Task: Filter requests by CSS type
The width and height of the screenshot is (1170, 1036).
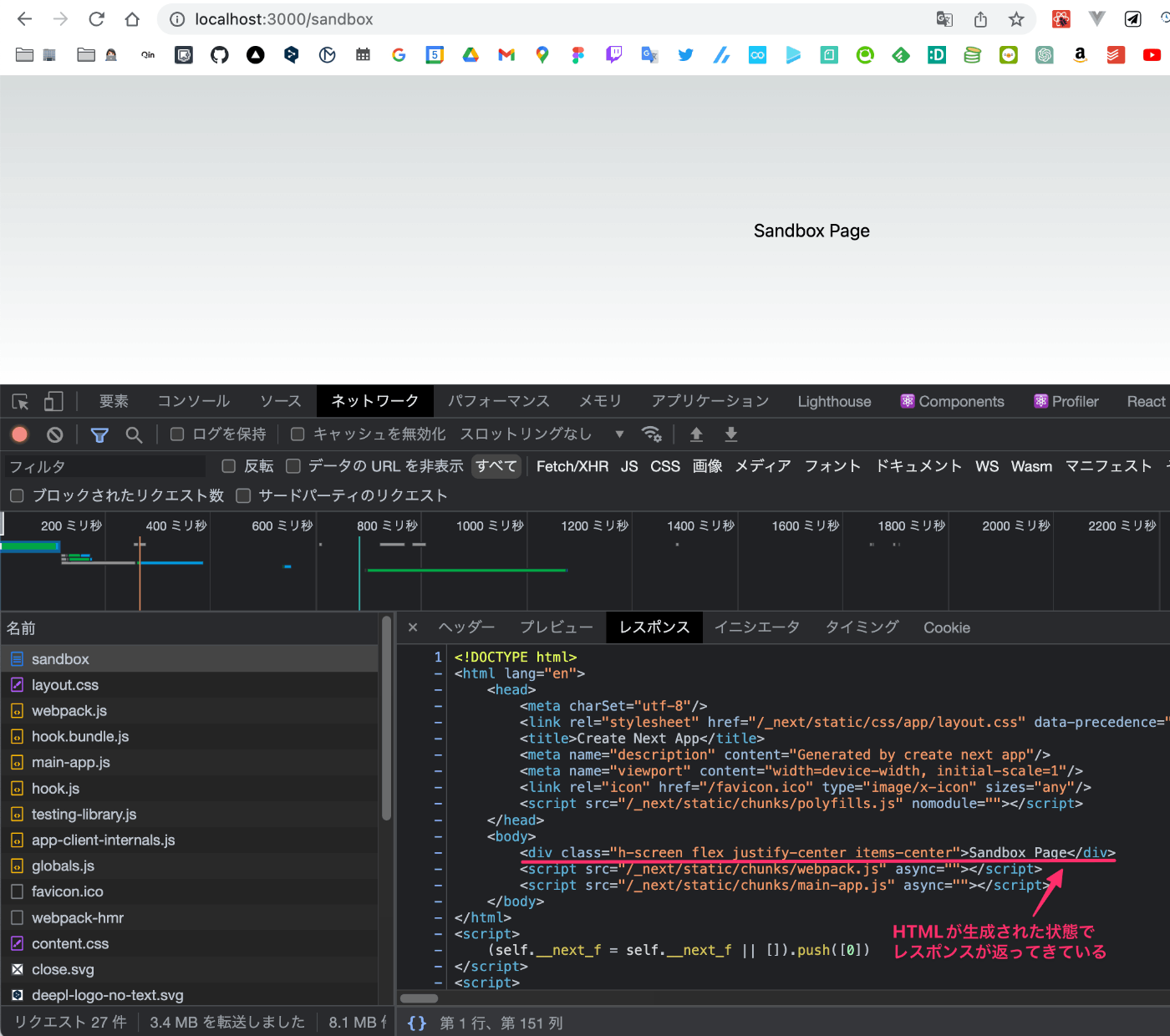Action: pyautogui.click(x=665, y=466)
